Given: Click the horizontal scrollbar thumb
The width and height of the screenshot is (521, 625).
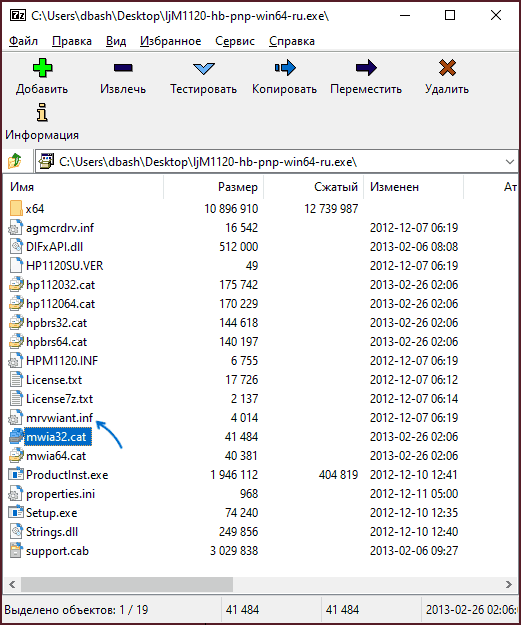Looking at the screenshot, I should click(x=127, y=584).
